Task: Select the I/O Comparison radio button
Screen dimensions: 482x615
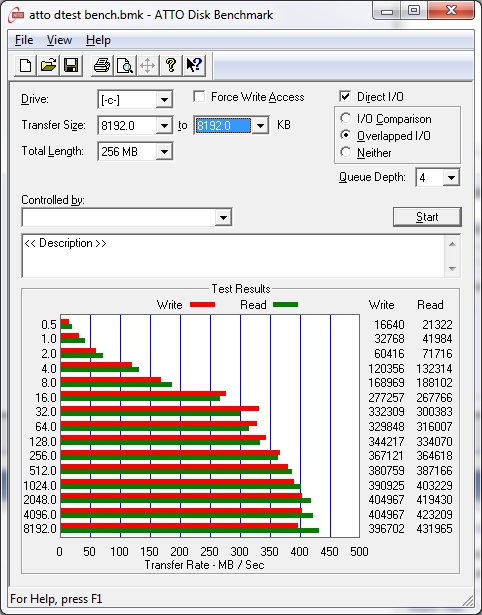Action: [346, 118]
